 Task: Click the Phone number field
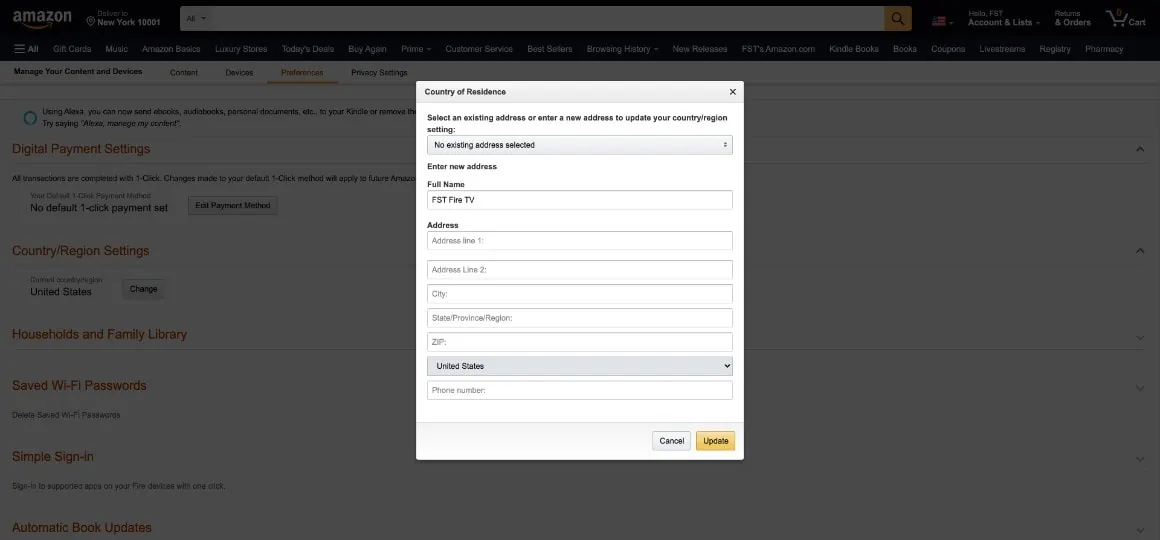coord(579,390)
